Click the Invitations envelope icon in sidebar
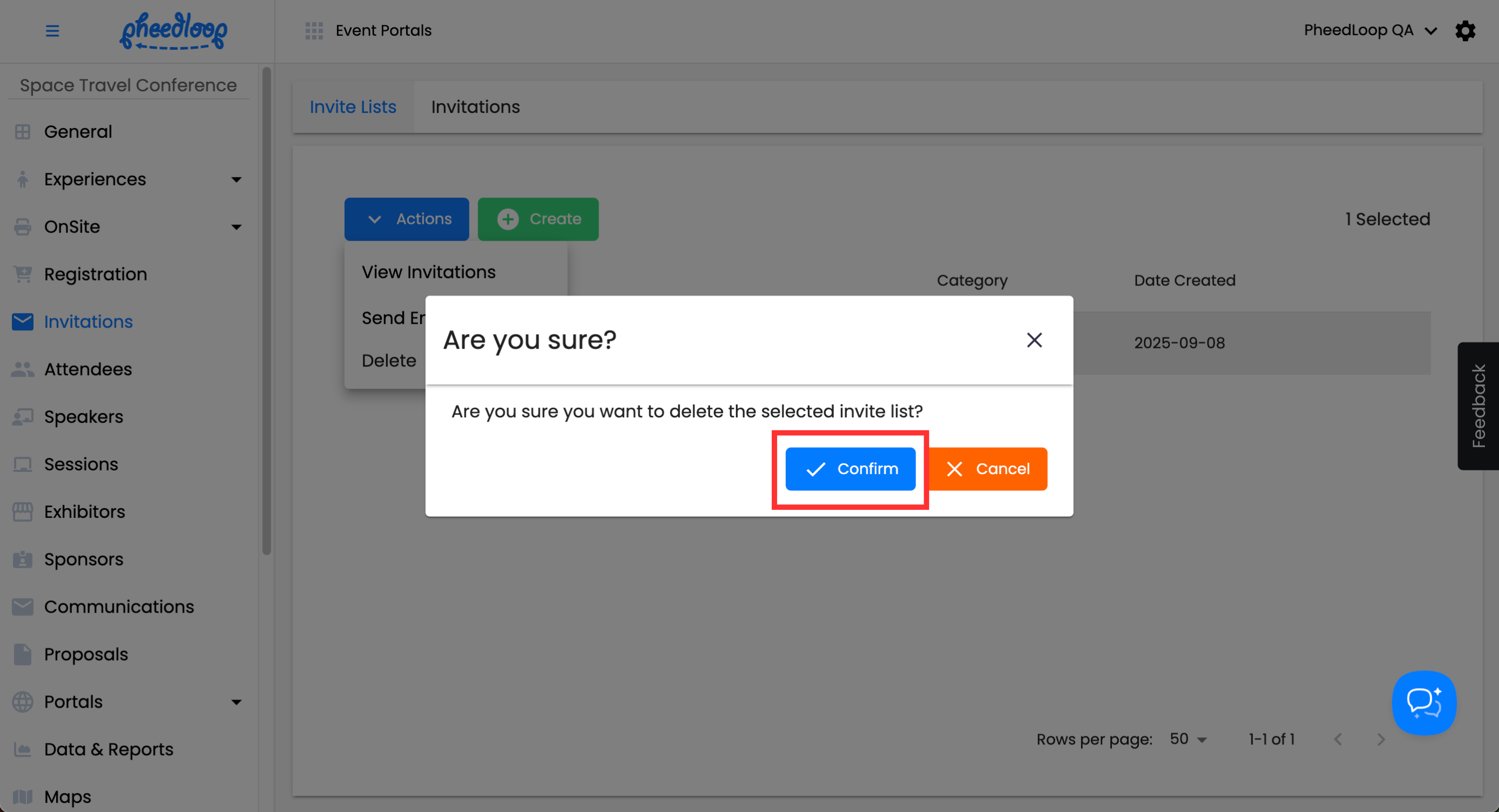The height and width of the screenshot is (812, 1499). (x=23, y=322)
